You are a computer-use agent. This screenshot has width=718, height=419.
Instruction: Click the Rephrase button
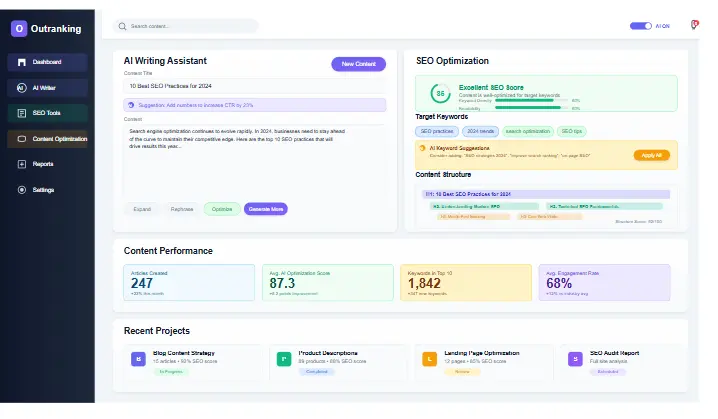pos(182,209)
